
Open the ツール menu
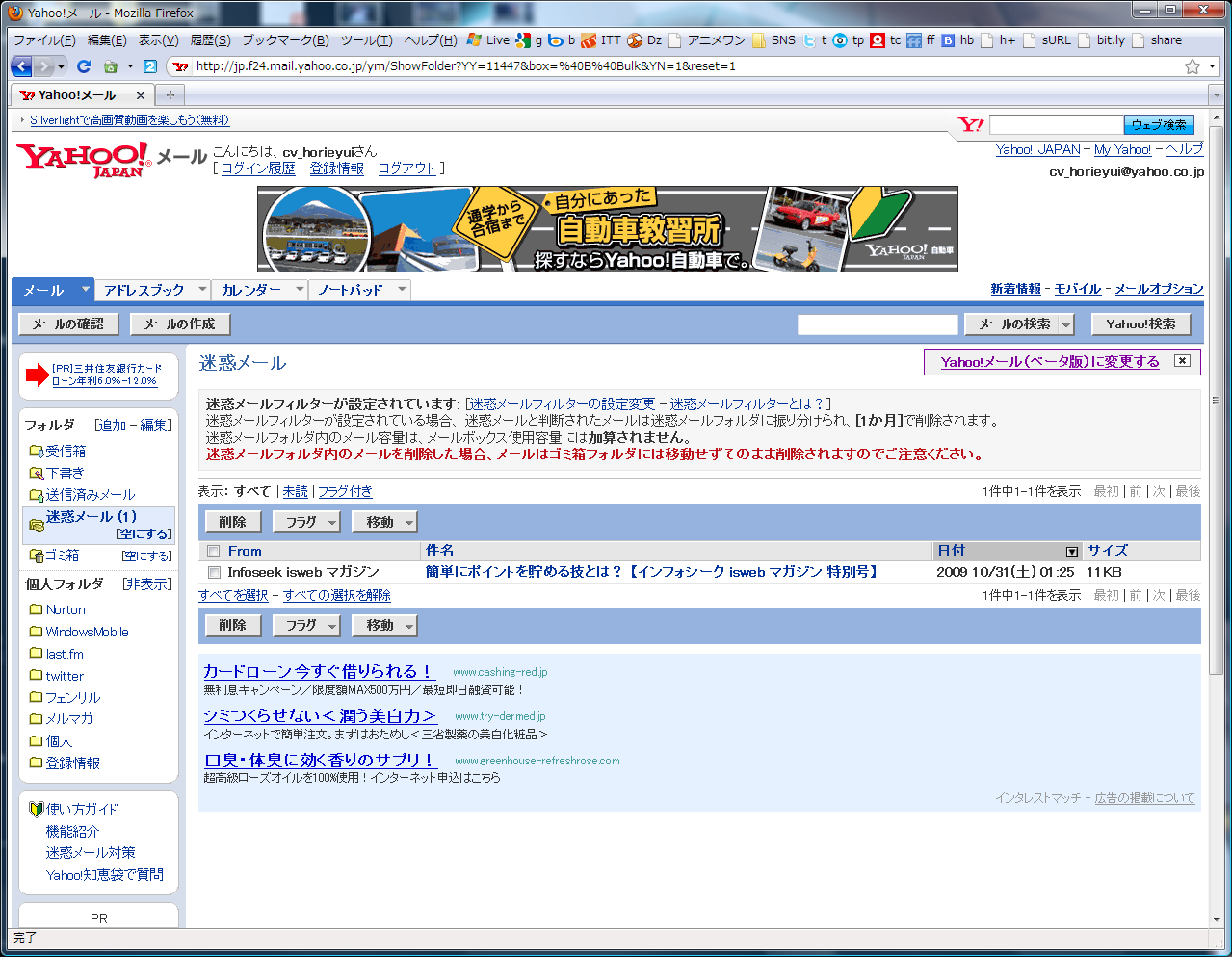(x=366, y=40)
